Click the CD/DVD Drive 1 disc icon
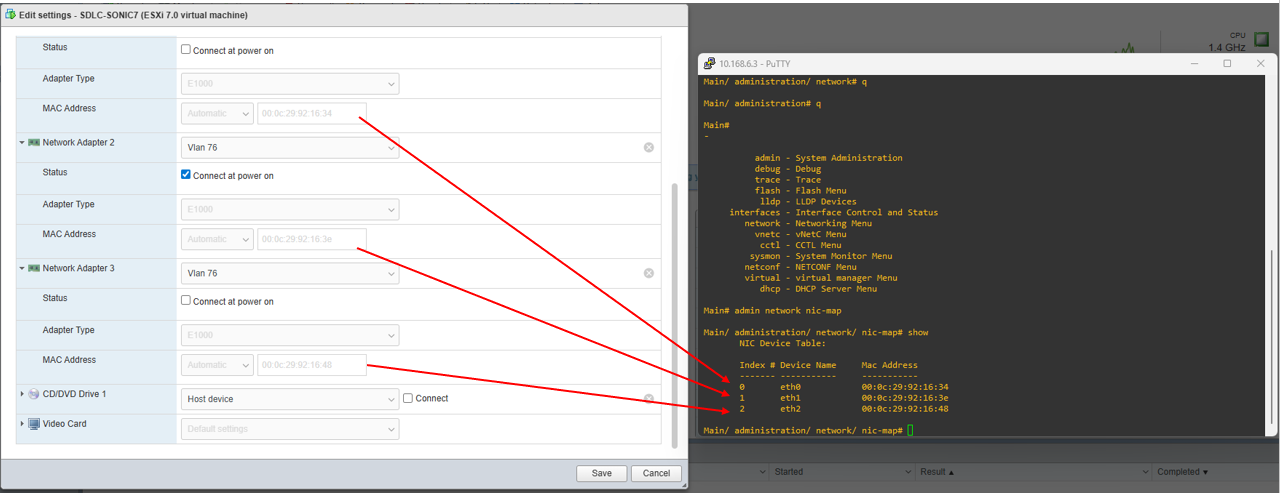The height and width of the screenshot is (493, 1280). [x=34, y=395]
